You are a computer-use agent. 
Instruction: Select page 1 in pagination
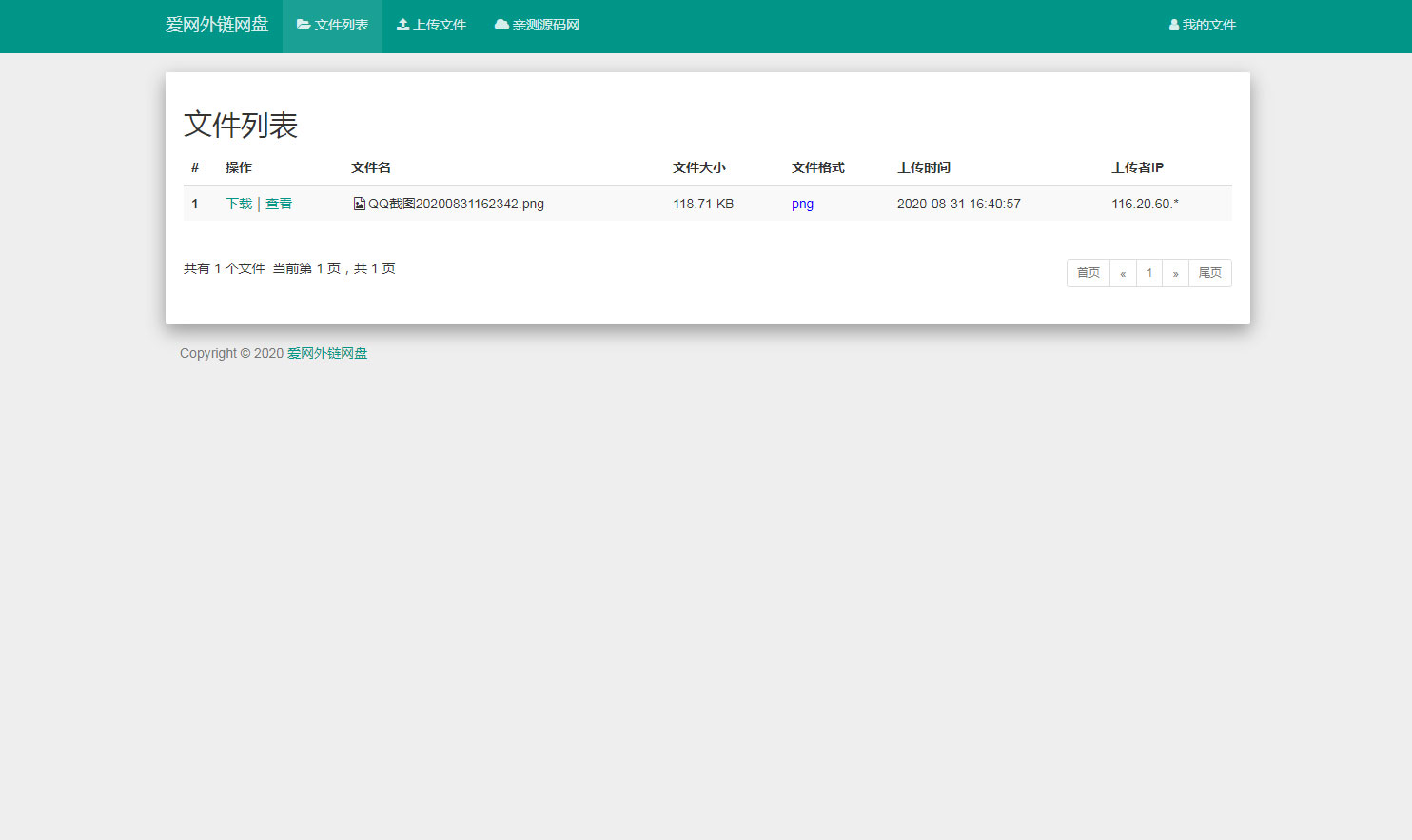coord(1149,273)
